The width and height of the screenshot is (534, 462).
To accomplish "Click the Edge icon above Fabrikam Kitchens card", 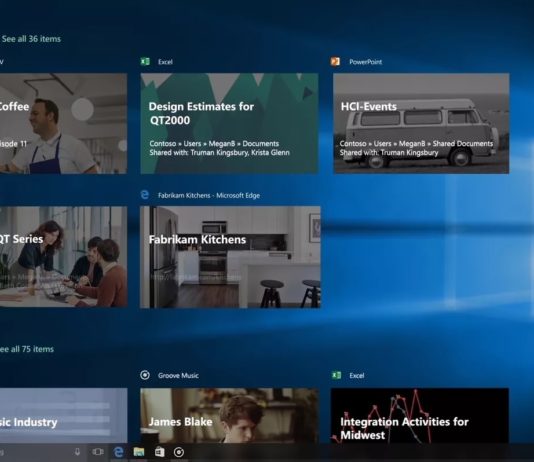I will coord(145,195).
